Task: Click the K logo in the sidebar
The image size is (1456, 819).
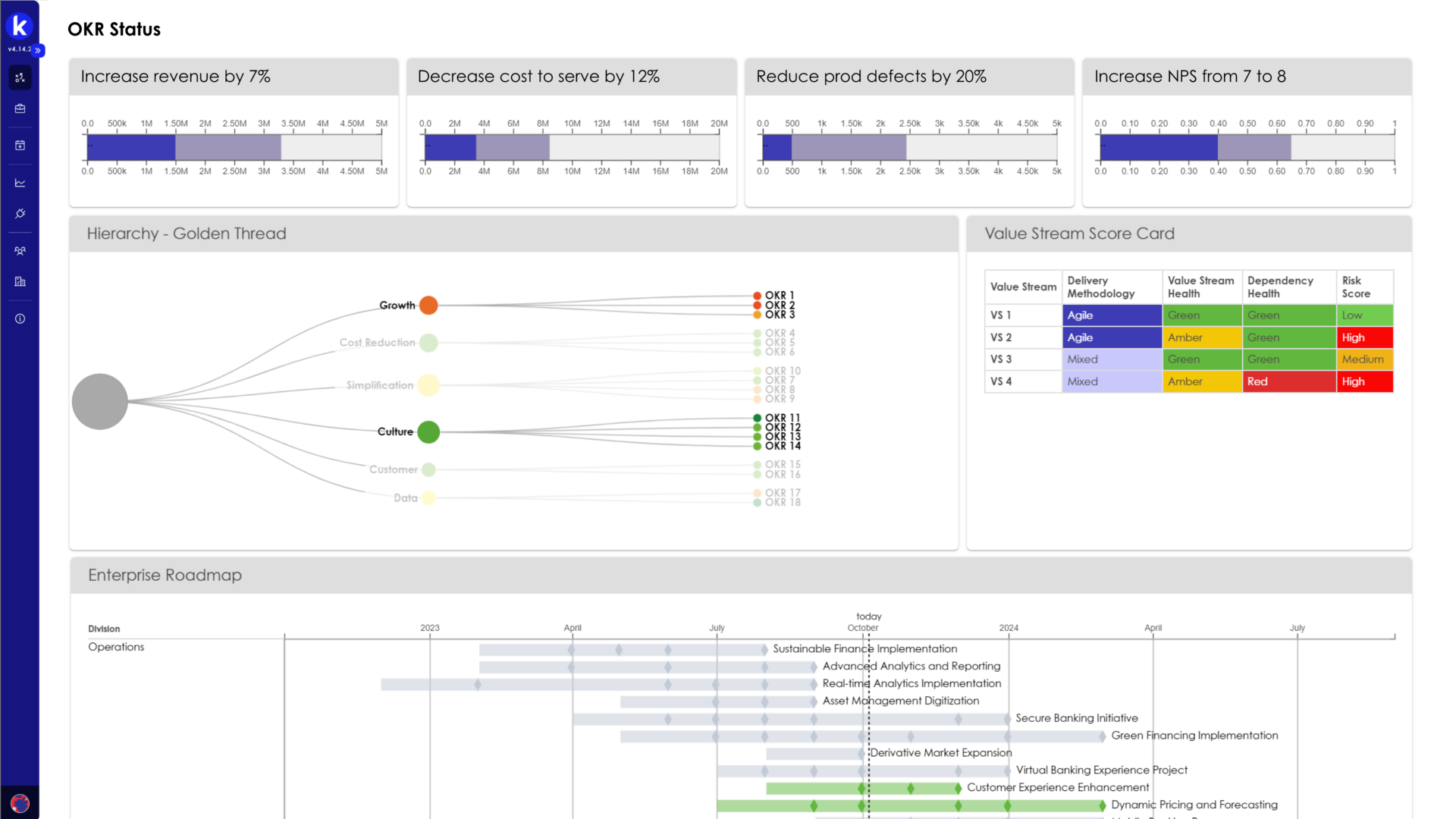Action: (x=19, y=27)
